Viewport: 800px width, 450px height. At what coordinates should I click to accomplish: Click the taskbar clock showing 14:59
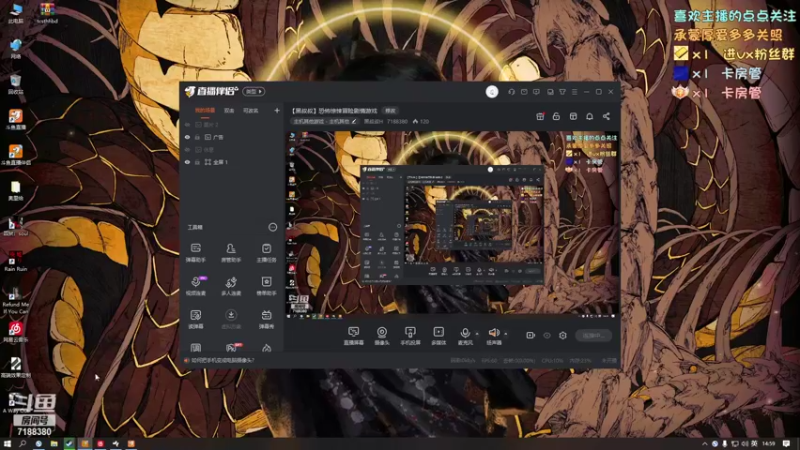[769, 444]
